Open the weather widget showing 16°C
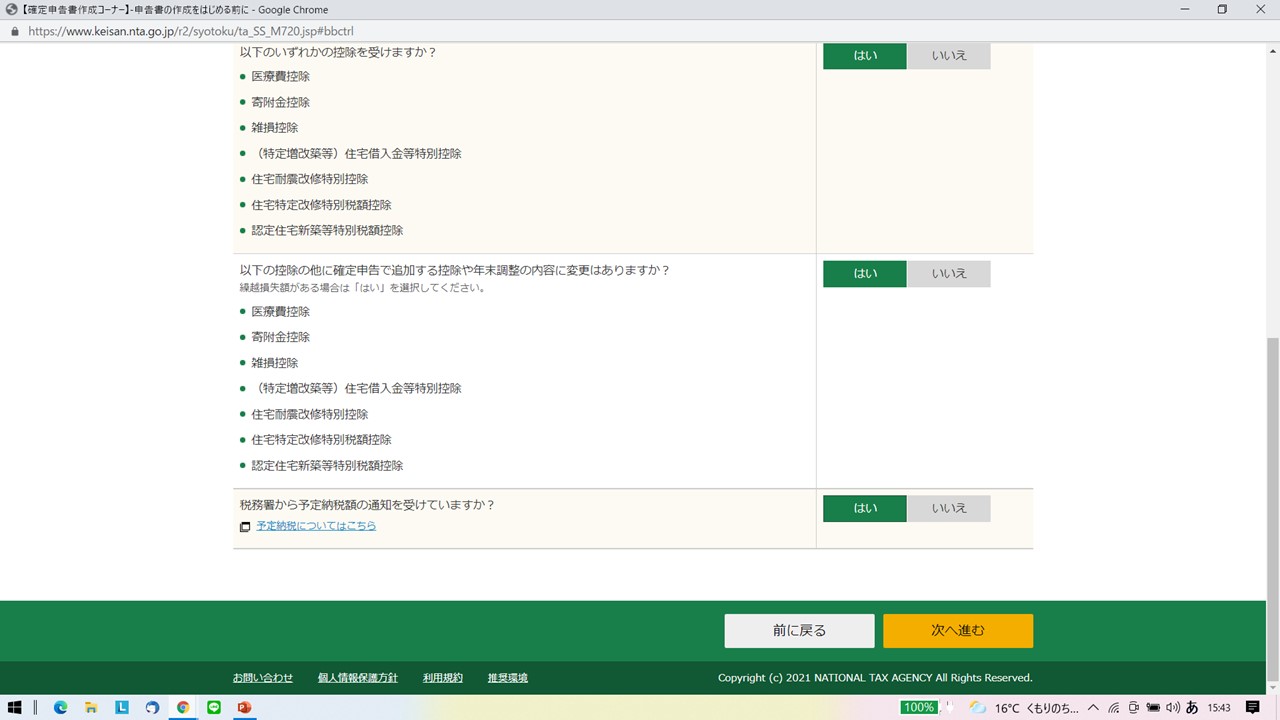1280x720 pixels. (1023, 707)
